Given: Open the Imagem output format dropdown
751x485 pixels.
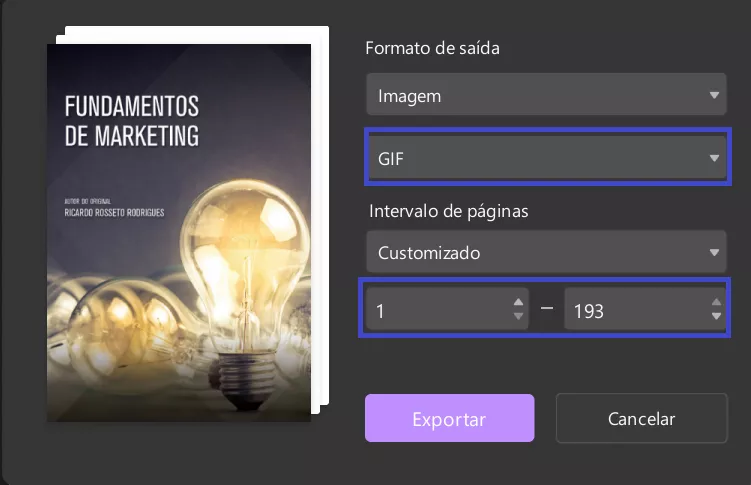Looking at the screenshot, I should click(546, 94).
